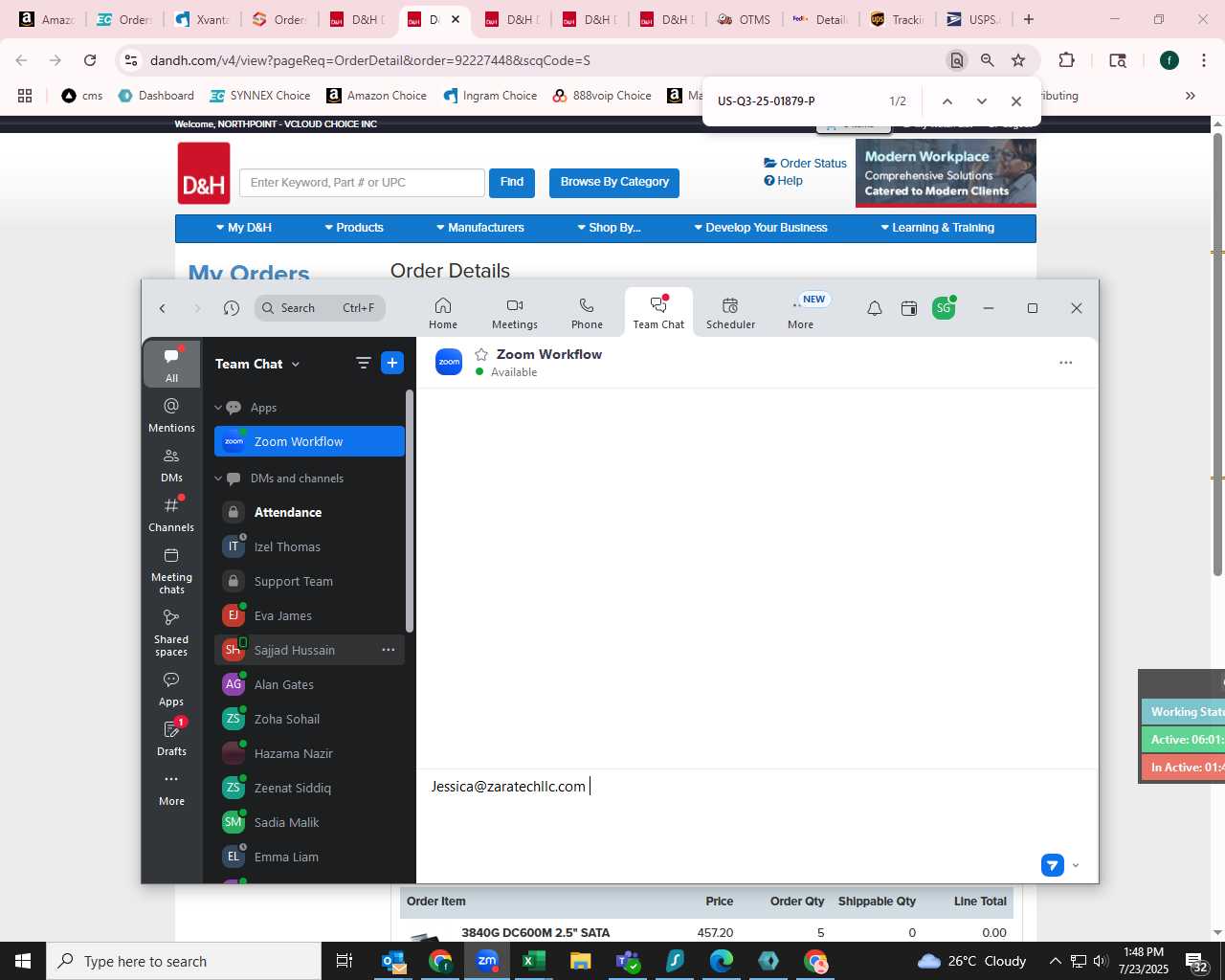Go to next find-in-page match
The height and width of the screenshot is (980, 1225).
pos(981,101)
